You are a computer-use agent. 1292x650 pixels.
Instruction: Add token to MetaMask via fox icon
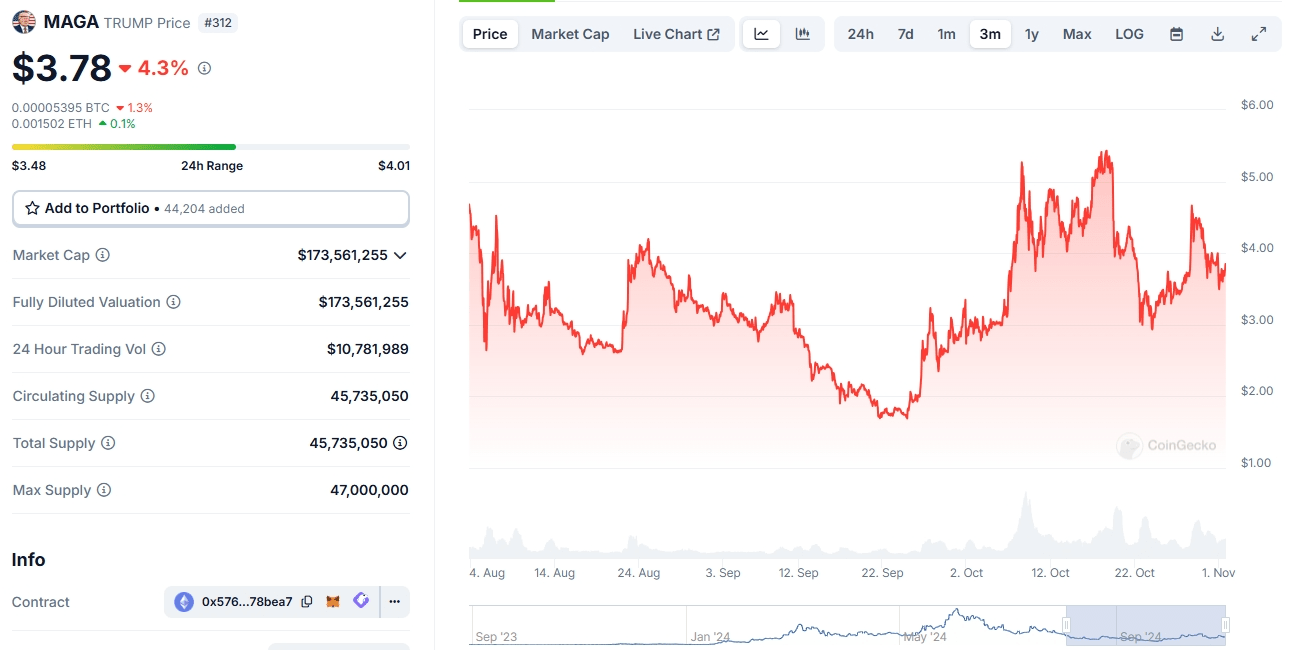pyautogui.click(x=334, y=602)
